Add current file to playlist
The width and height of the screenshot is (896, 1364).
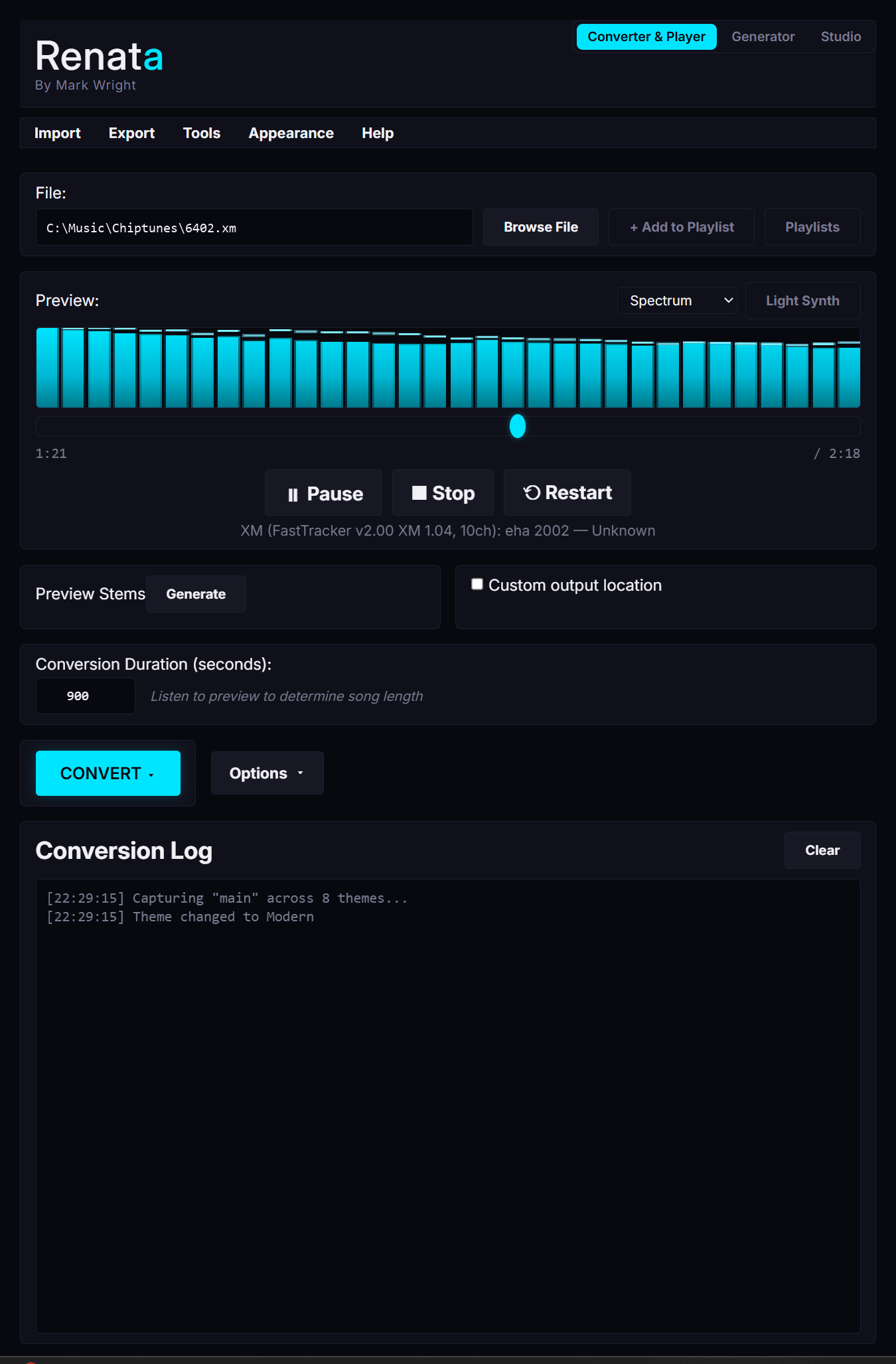tap(682, 227)
